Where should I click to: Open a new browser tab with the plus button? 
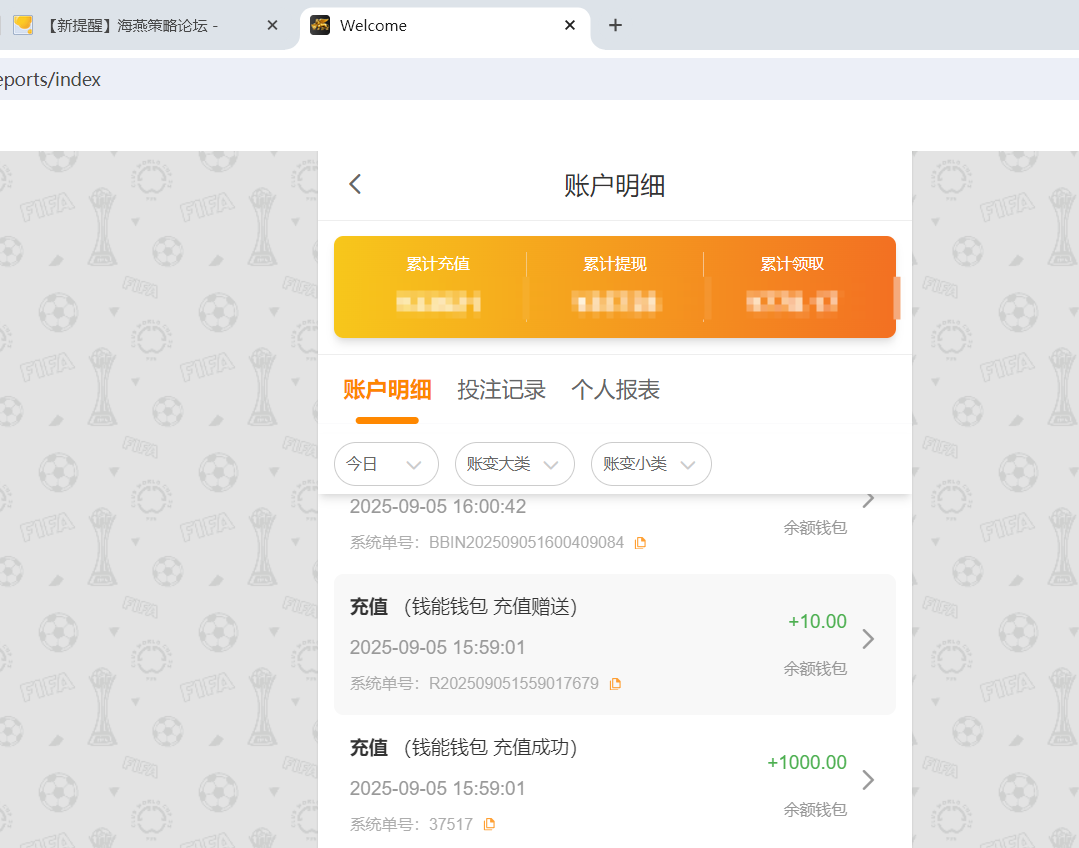pyautogui.click(x=615, y=26)
